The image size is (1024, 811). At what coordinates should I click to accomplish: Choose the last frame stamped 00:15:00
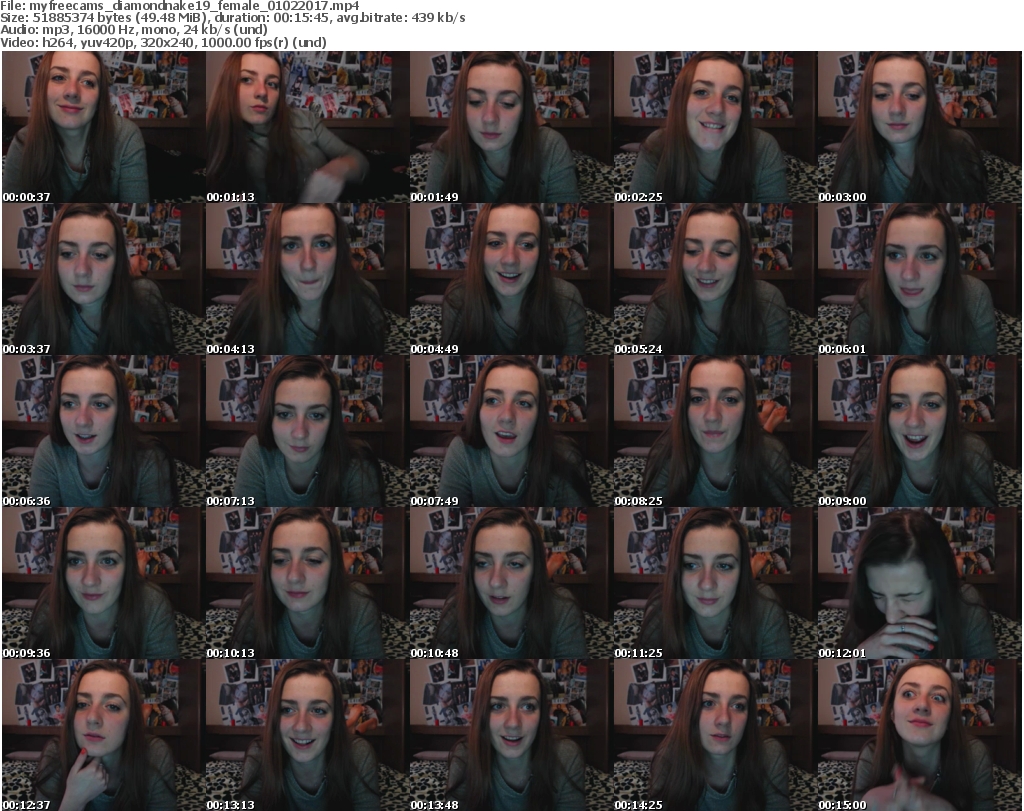(920, 735)
